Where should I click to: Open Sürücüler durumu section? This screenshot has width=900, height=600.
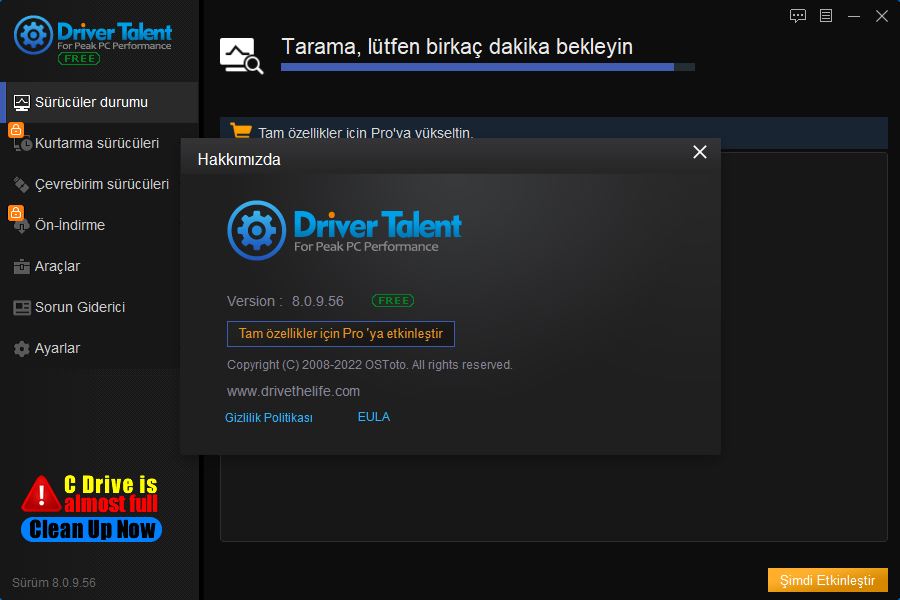[99, 102]
